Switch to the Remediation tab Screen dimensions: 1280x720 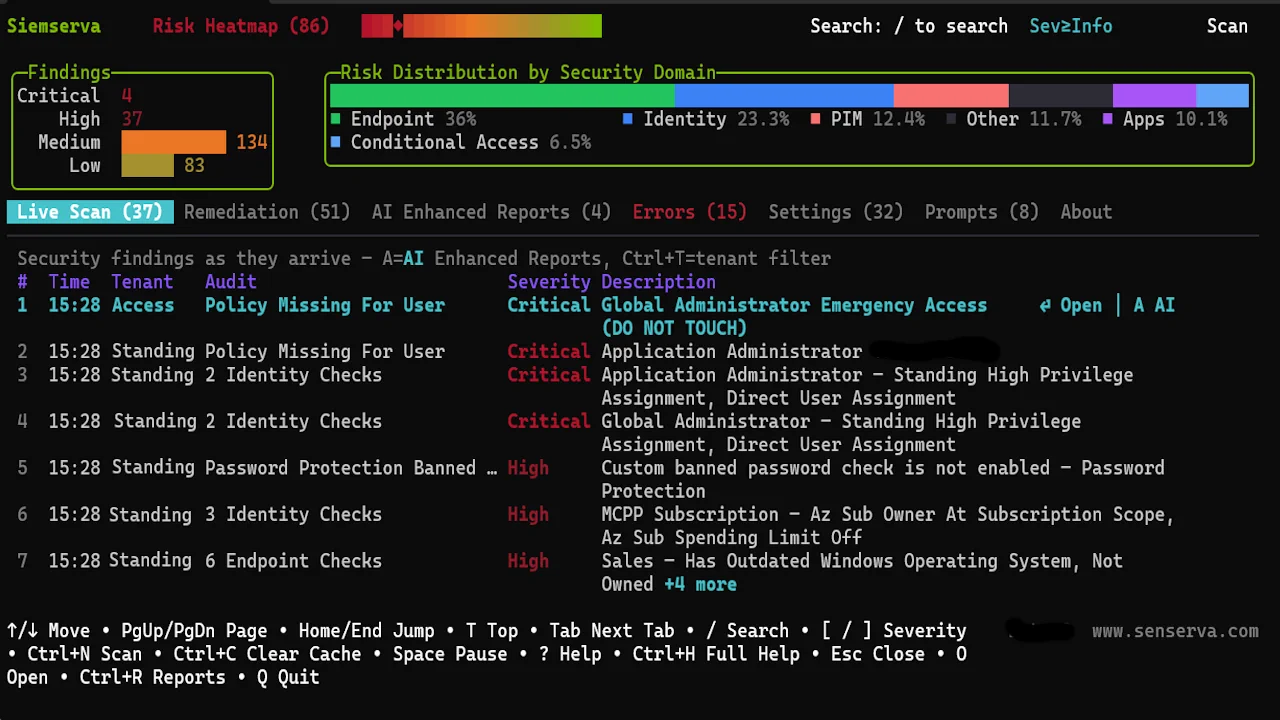coord(266,211)
